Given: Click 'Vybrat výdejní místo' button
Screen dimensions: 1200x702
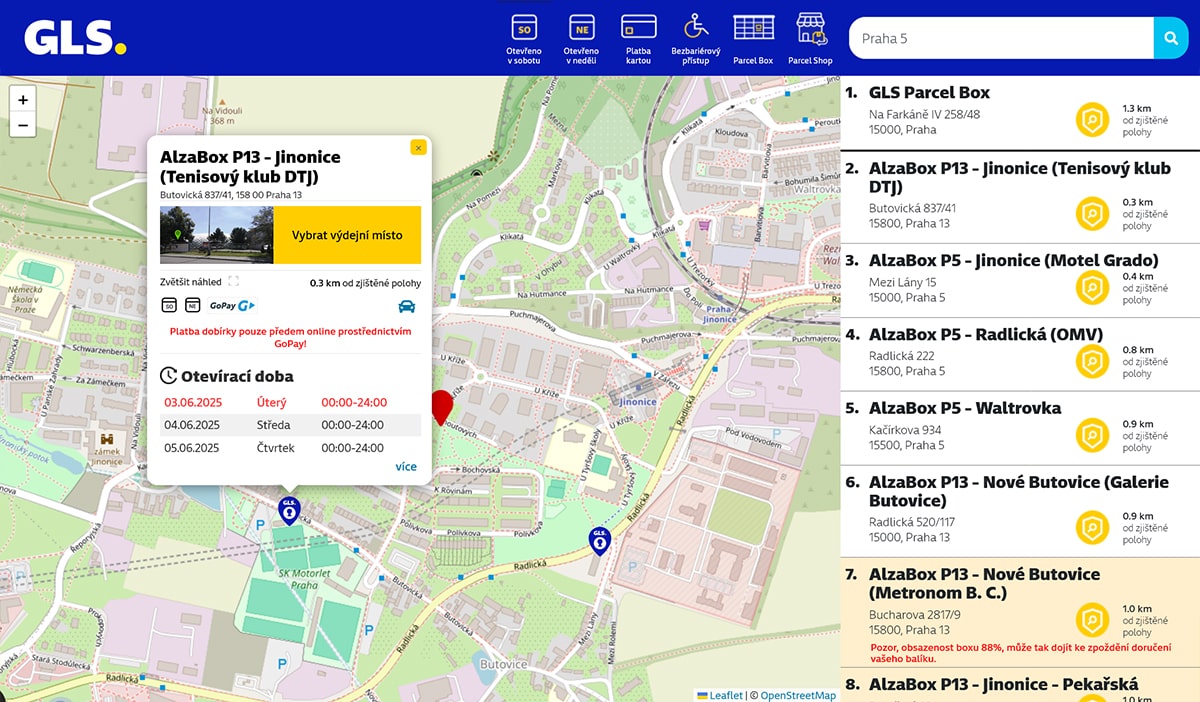Looking at the screenshot, I should point(347,235).
